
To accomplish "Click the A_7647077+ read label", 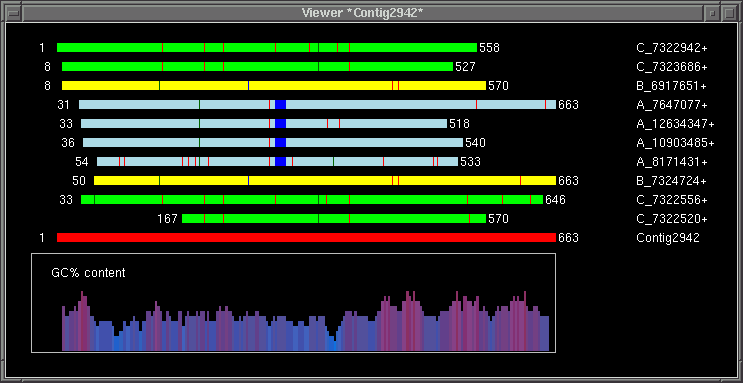I will (672, 105).
